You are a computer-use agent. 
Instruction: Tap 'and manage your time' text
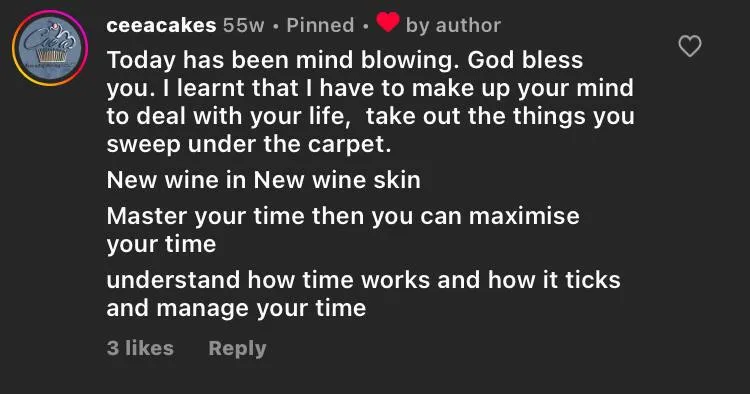(236, 308)
